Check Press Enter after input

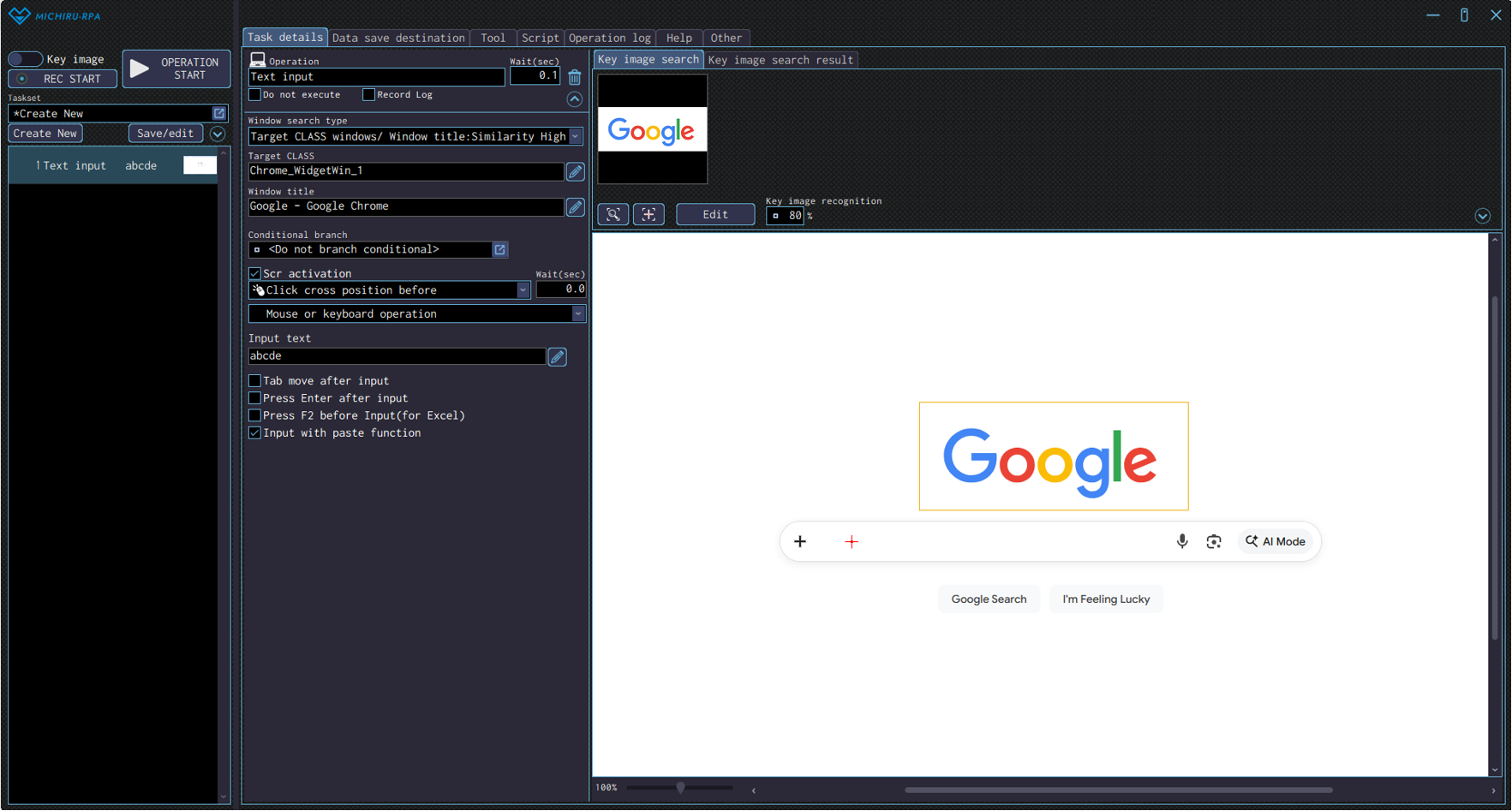255,398
